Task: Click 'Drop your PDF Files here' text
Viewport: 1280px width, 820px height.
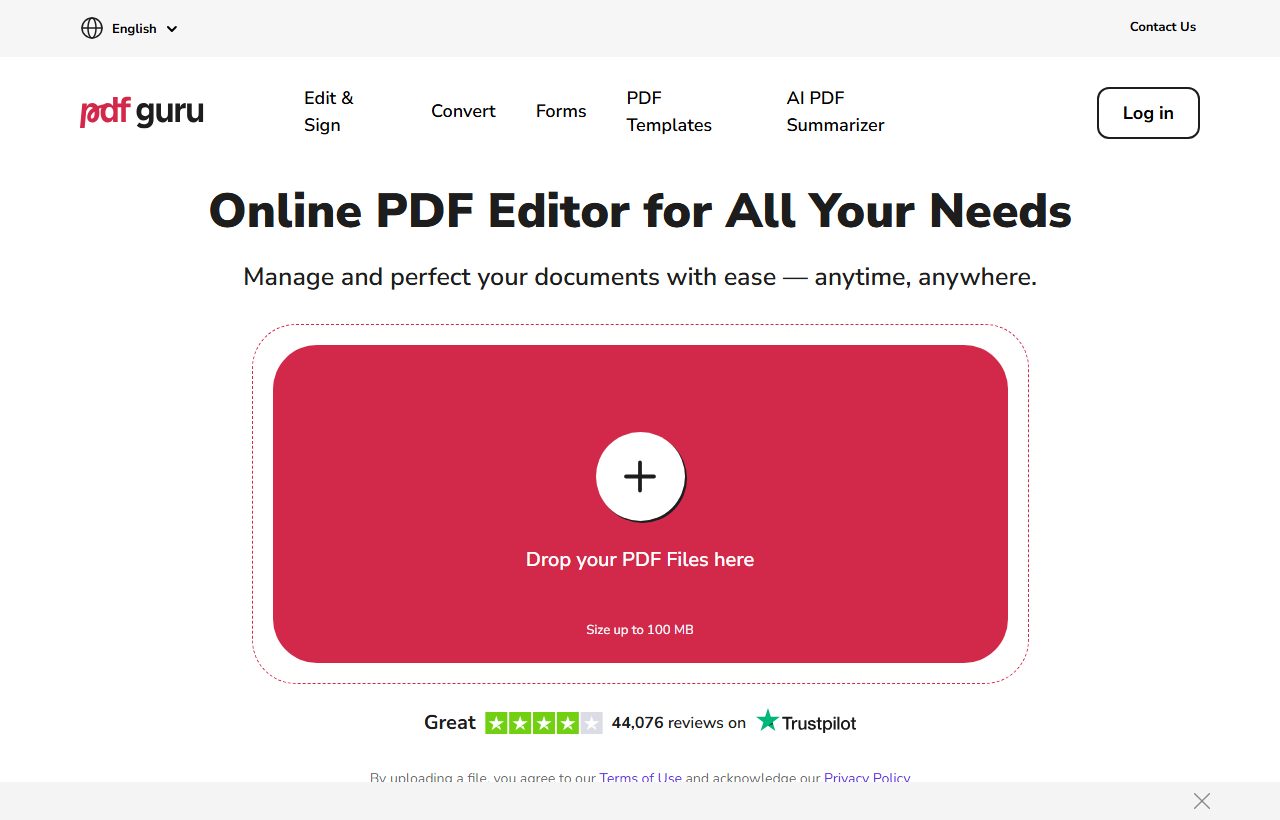Action: pyautogui.click(x=640, y=559)
